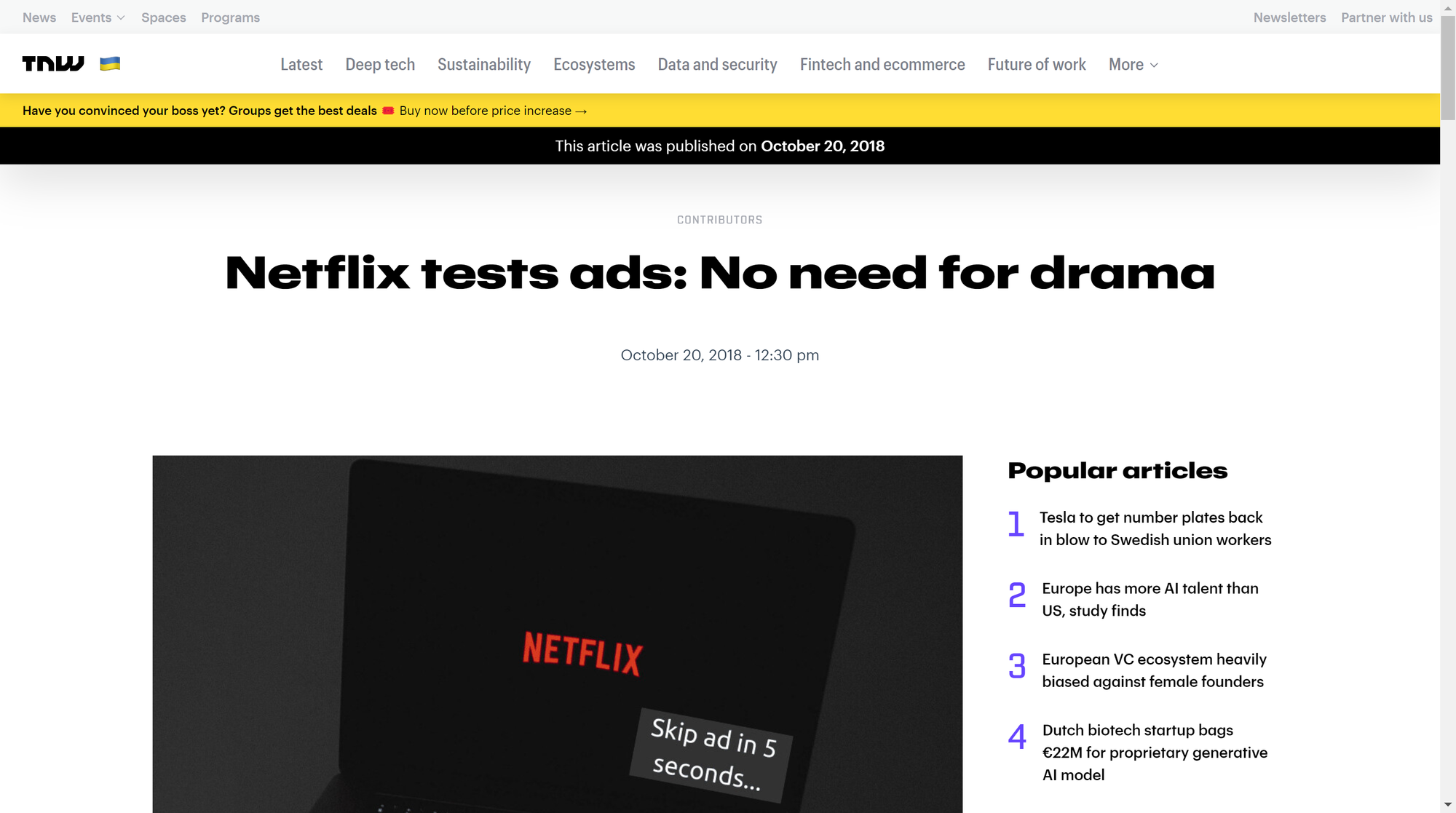The height and width of the screenshot is (813, 1456).
Task: Select the Sustainability nav item
Action: click(x=484, y=65)
